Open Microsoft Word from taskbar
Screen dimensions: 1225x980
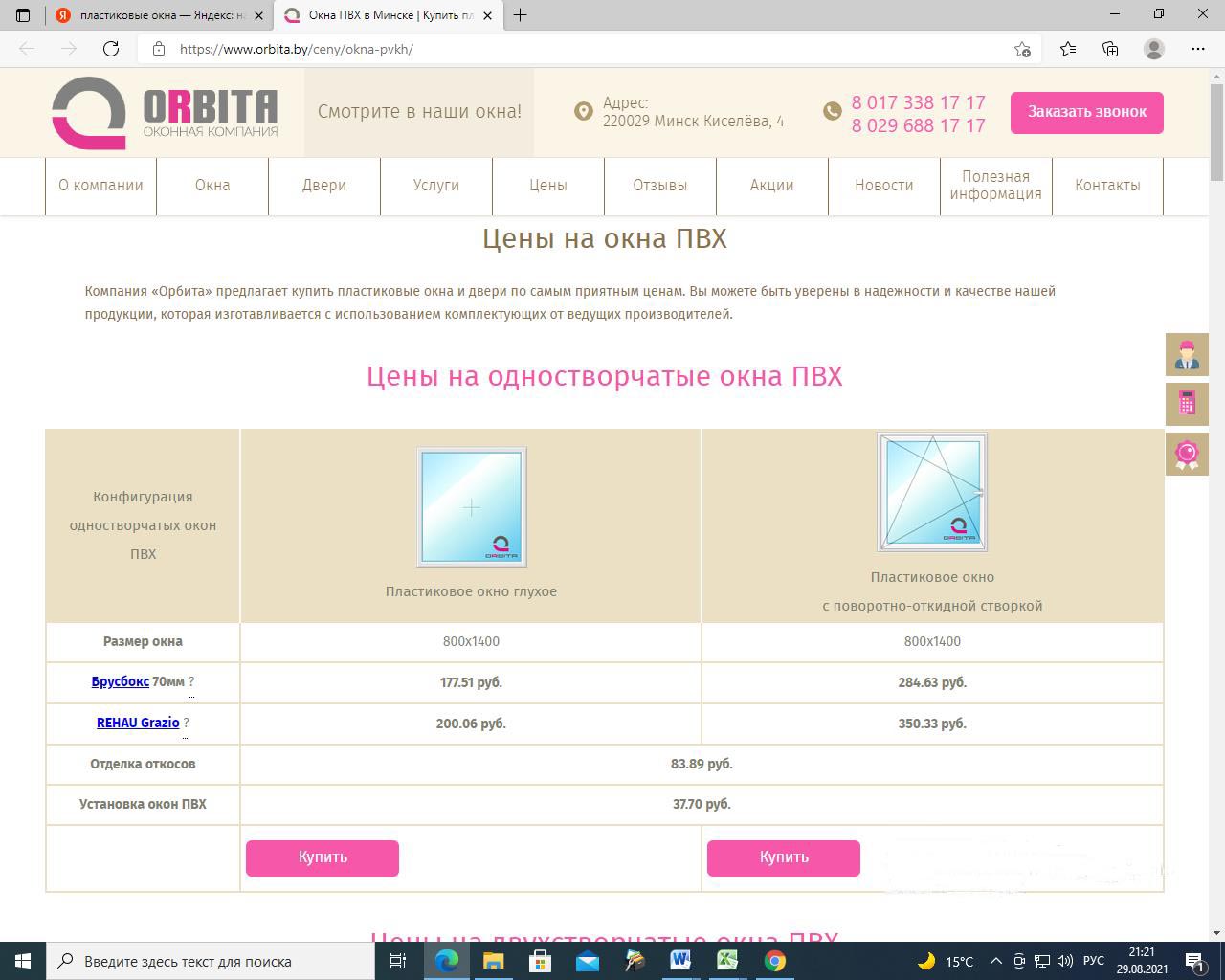680,960
